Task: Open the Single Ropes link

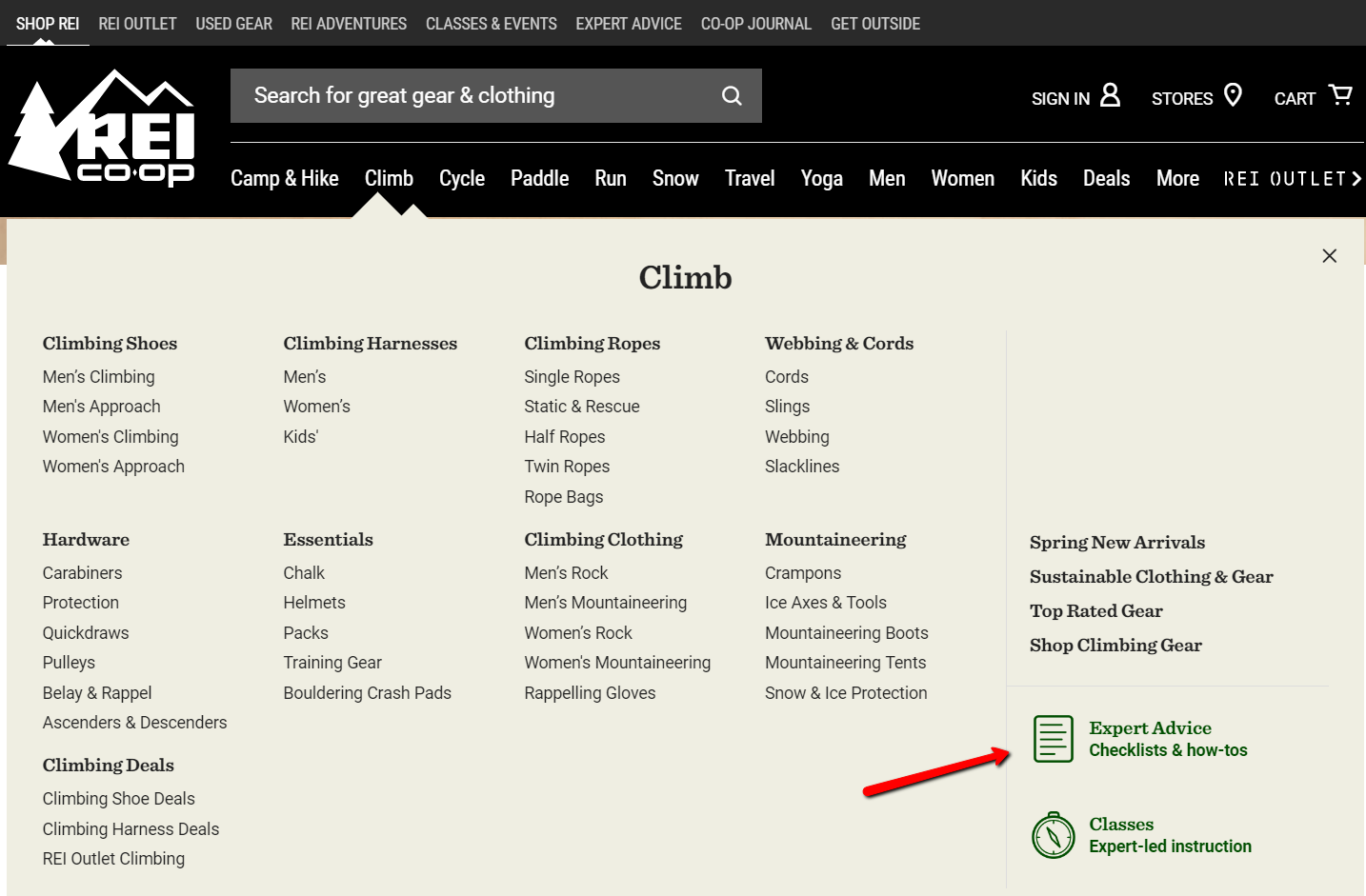Action: [x=572, y=377]
